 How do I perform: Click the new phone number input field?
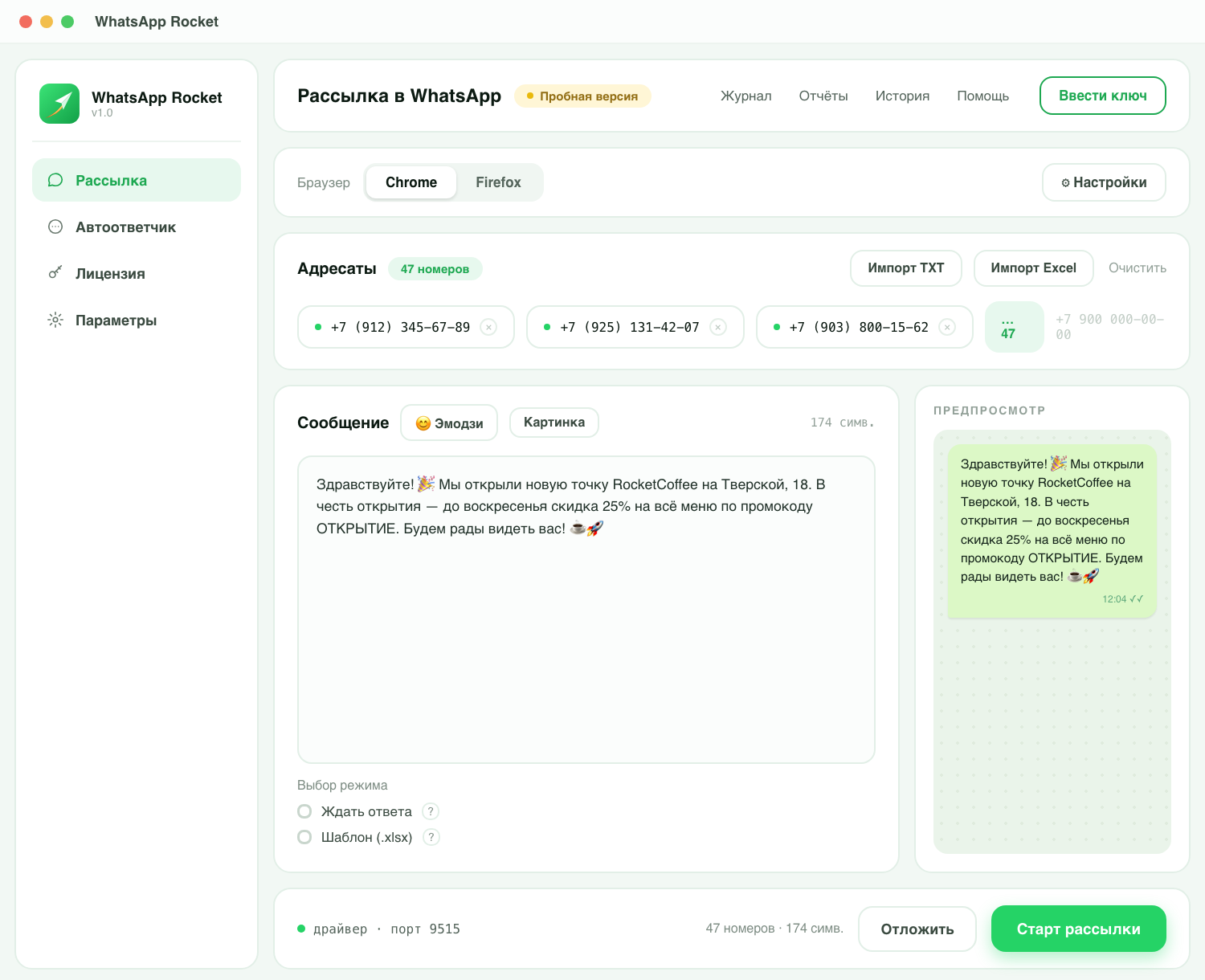click(x=1111, y=327)
